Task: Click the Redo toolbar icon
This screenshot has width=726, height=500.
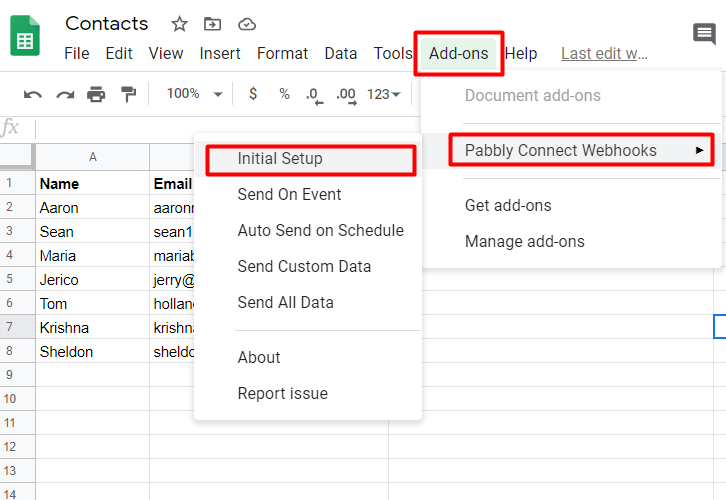Action: [65, 94]
